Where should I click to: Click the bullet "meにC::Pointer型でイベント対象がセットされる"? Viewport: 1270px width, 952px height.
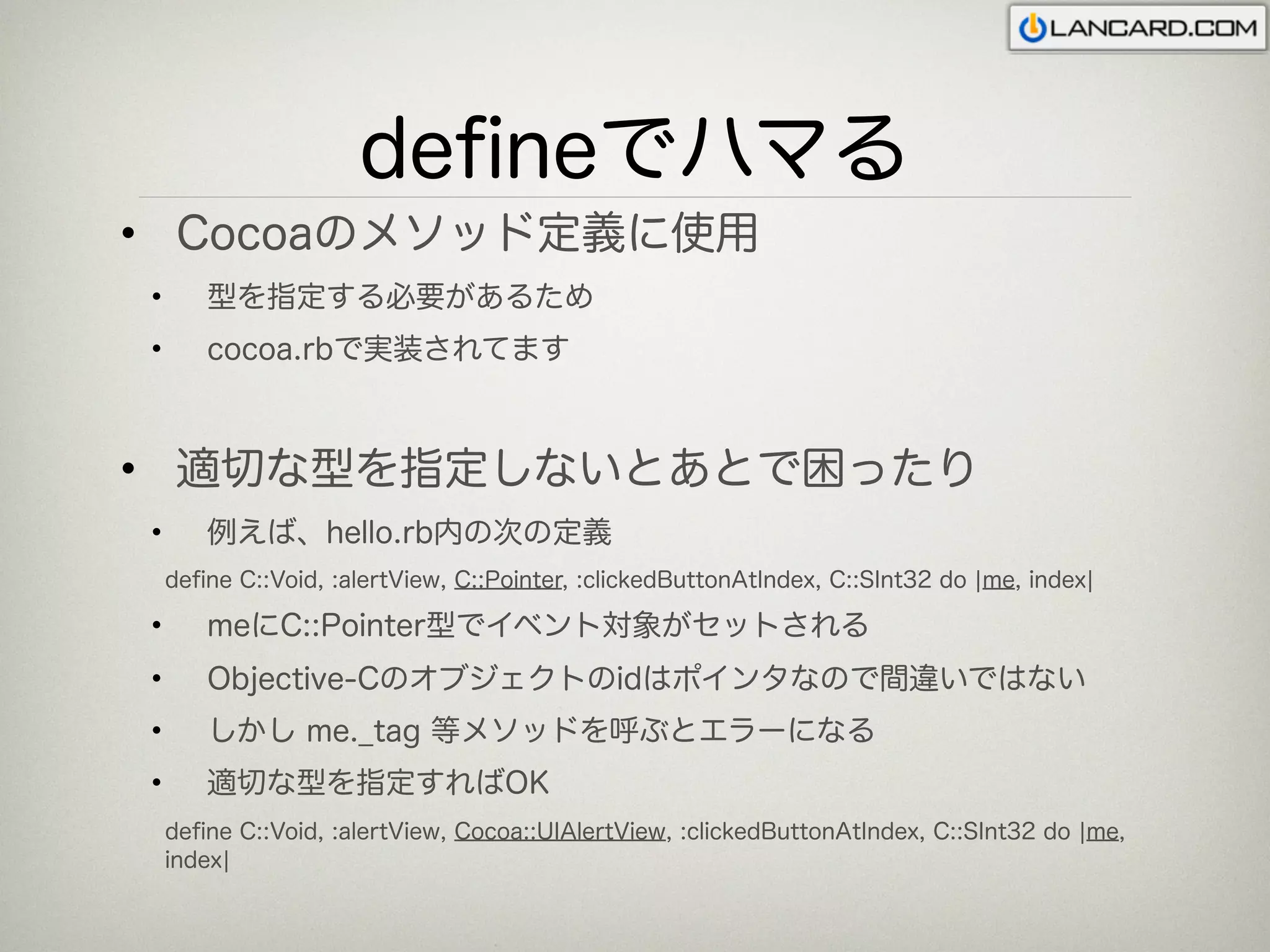click(x=538, y=625)
